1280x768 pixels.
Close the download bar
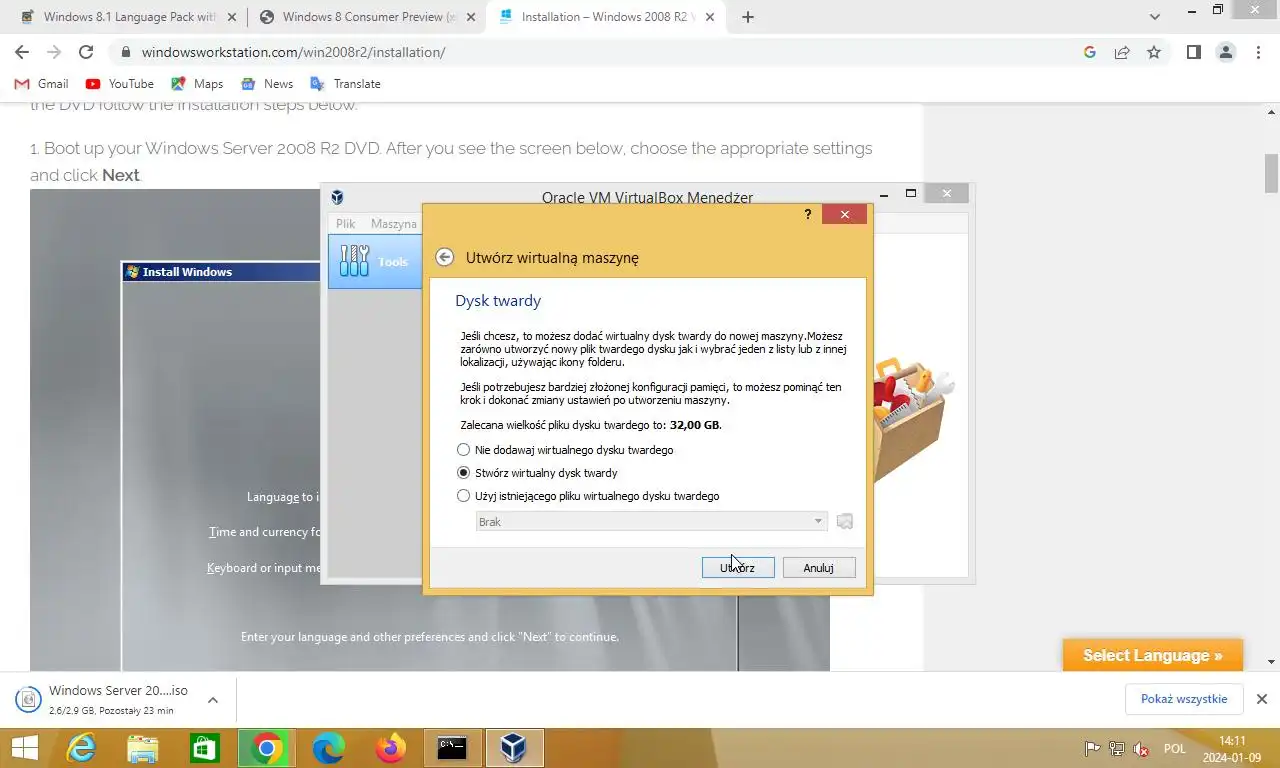coord(1261,699)
